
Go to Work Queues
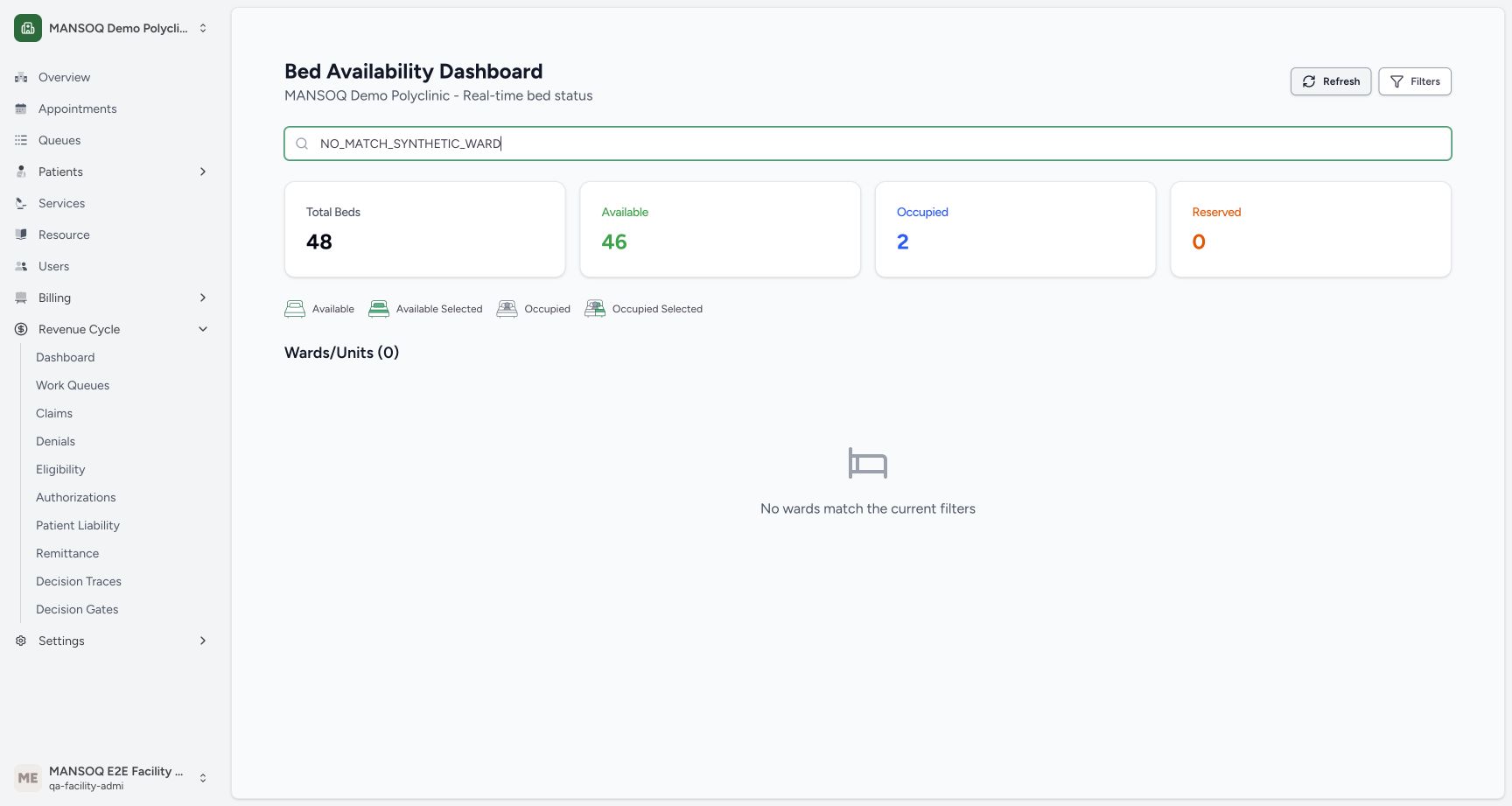click(73, 385)
